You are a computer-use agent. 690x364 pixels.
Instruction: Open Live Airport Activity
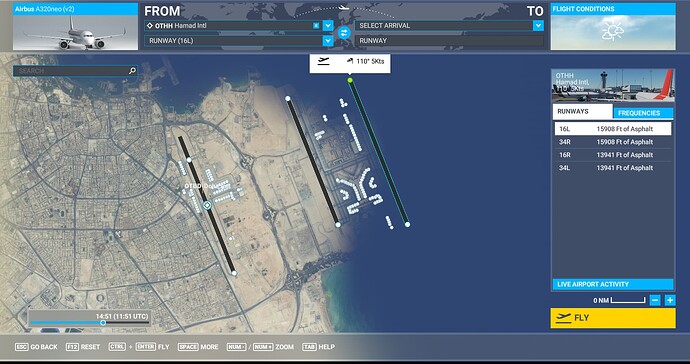coord(613,284)
